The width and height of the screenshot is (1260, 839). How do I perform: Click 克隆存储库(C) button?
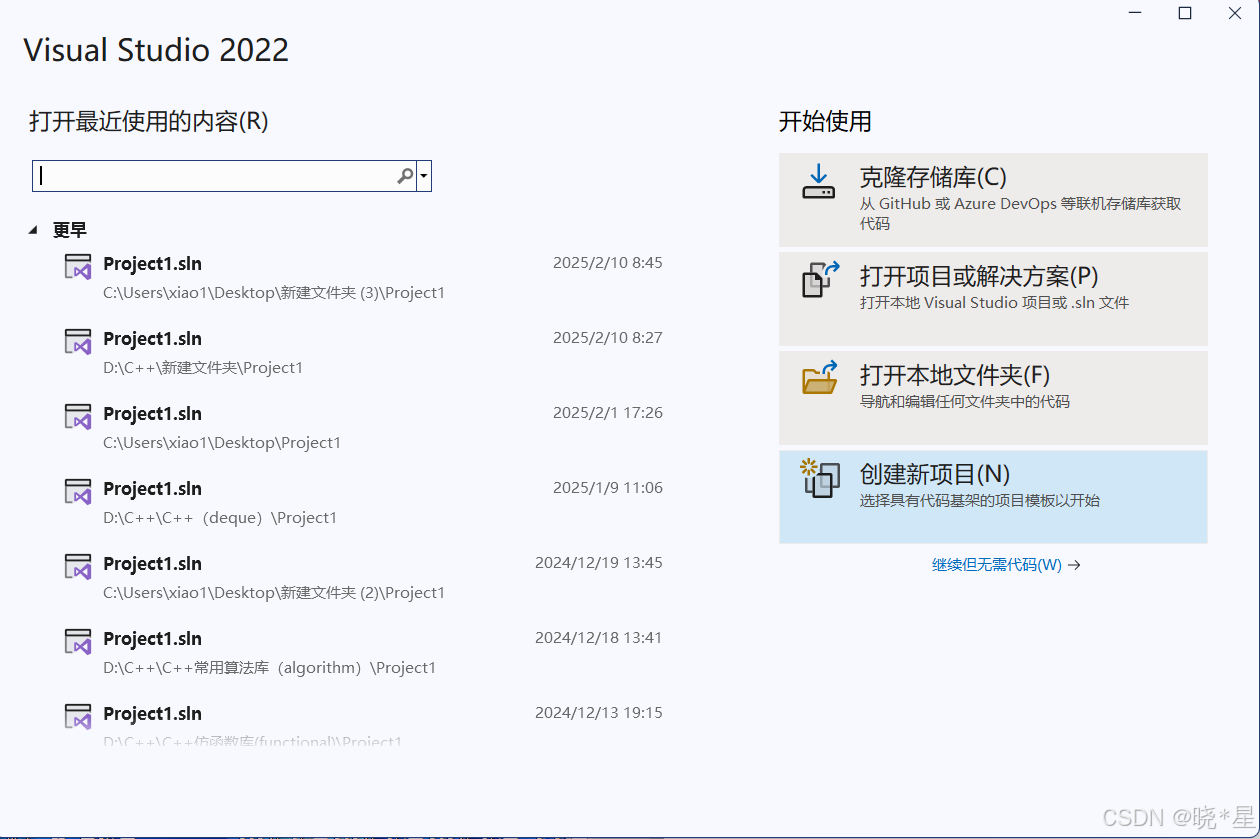point(993,200)
